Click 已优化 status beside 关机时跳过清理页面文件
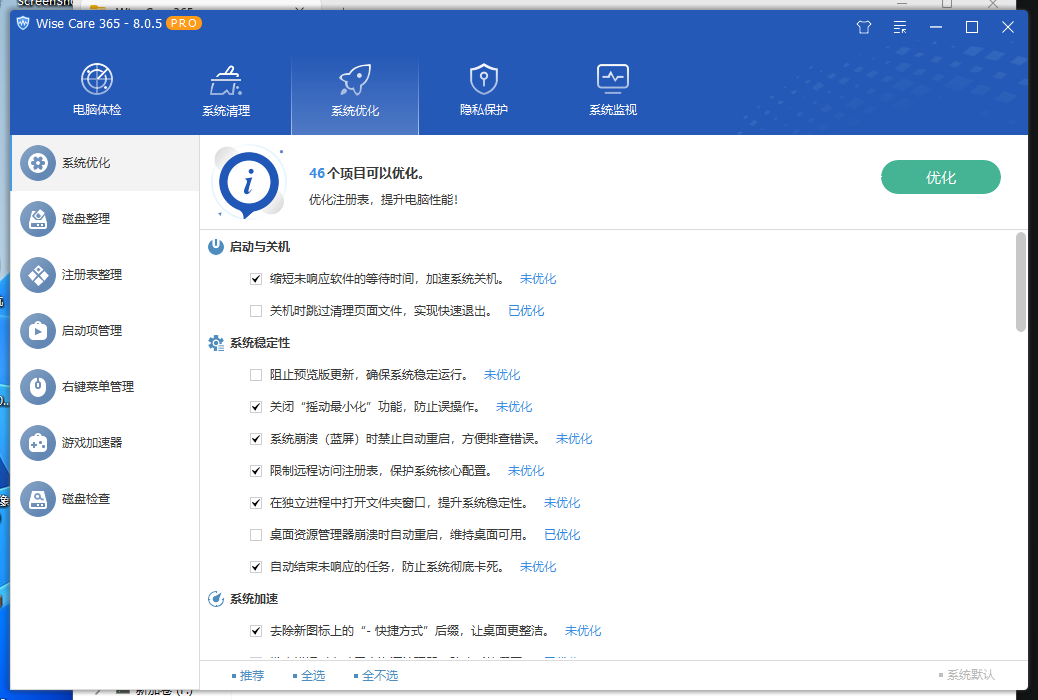The image size is (1038, 700). coord(526,311)
